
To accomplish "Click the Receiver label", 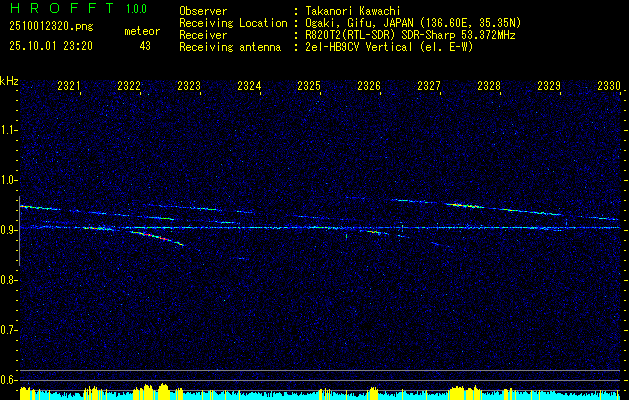I will 203,35.
